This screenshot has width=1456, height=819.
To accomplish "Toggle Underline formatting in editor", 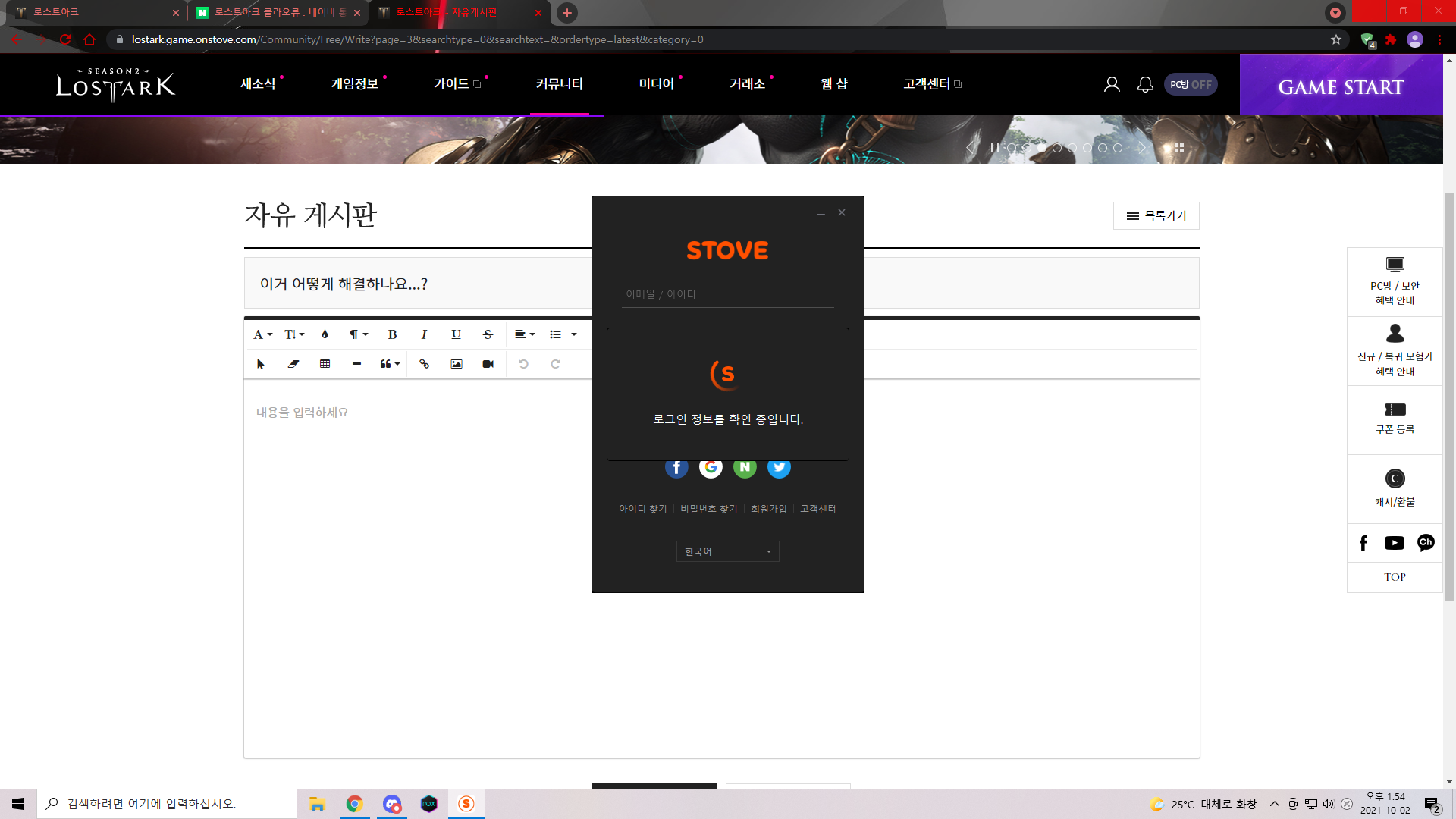I will tap(456, 334).
